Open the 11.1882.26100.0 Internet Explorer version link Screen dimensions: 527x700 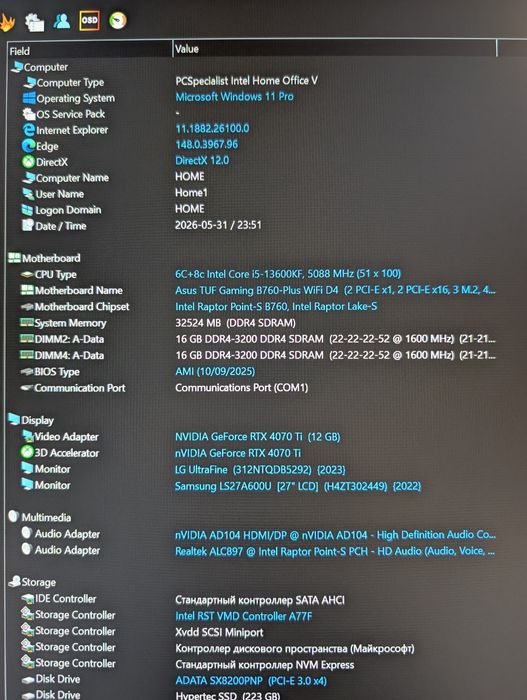tap(212, 129)
